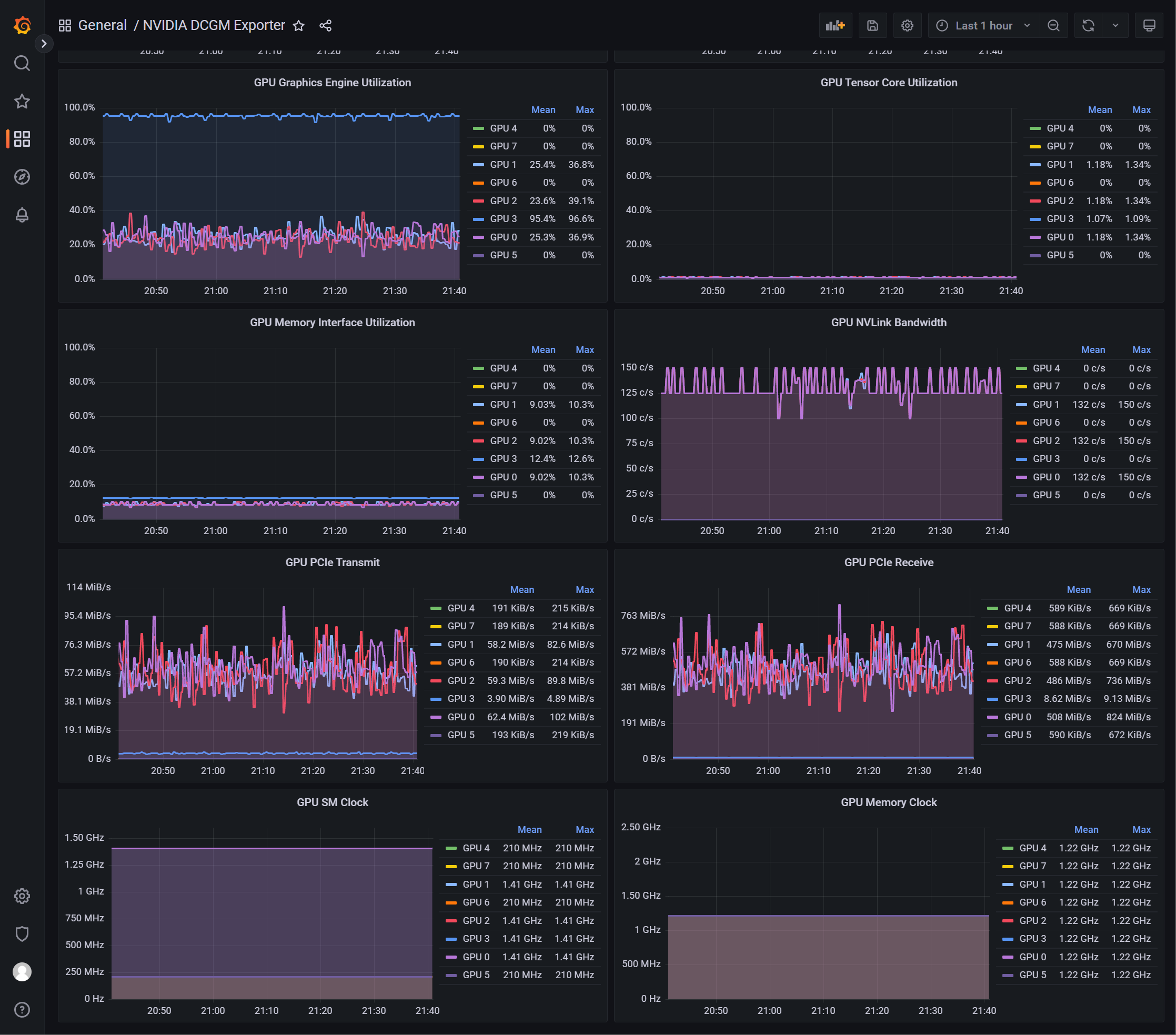This screenshot has width=1176, height=1035.
Task: Click the Save dashboard icon
Action: point(872,25)
